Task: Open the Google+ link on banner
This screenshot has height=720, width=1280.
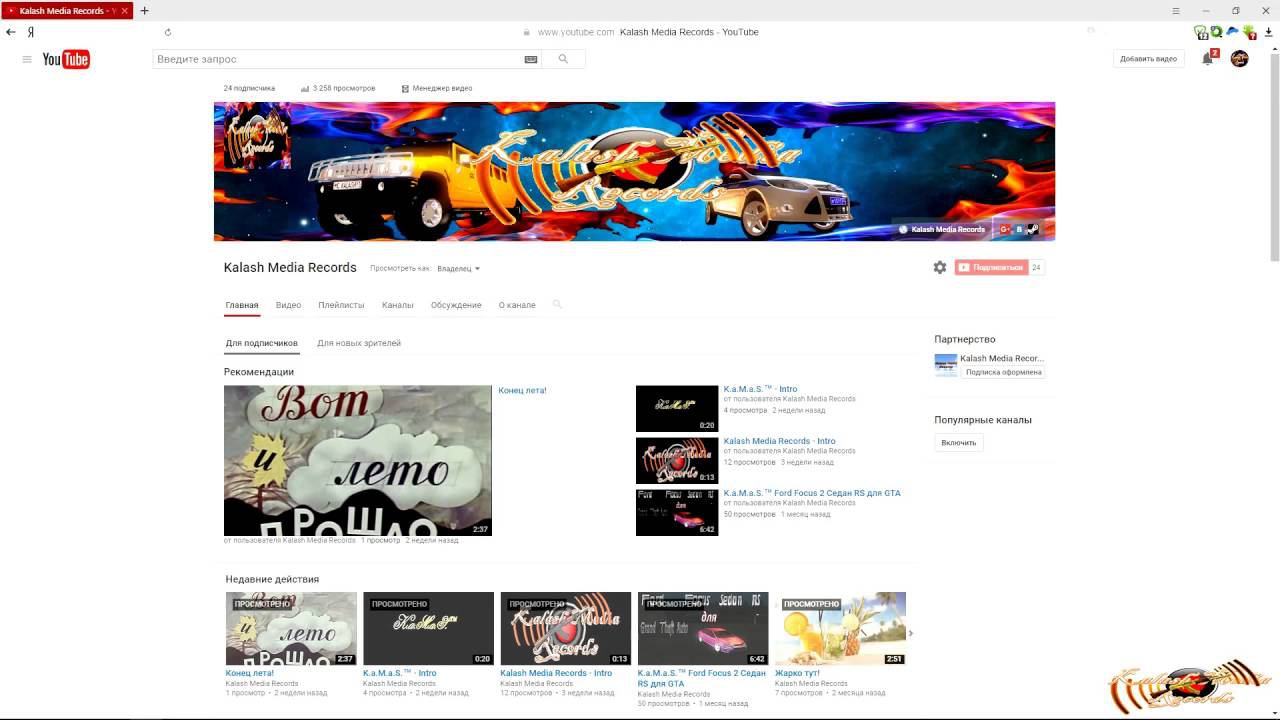Action: coord(1005,229)
